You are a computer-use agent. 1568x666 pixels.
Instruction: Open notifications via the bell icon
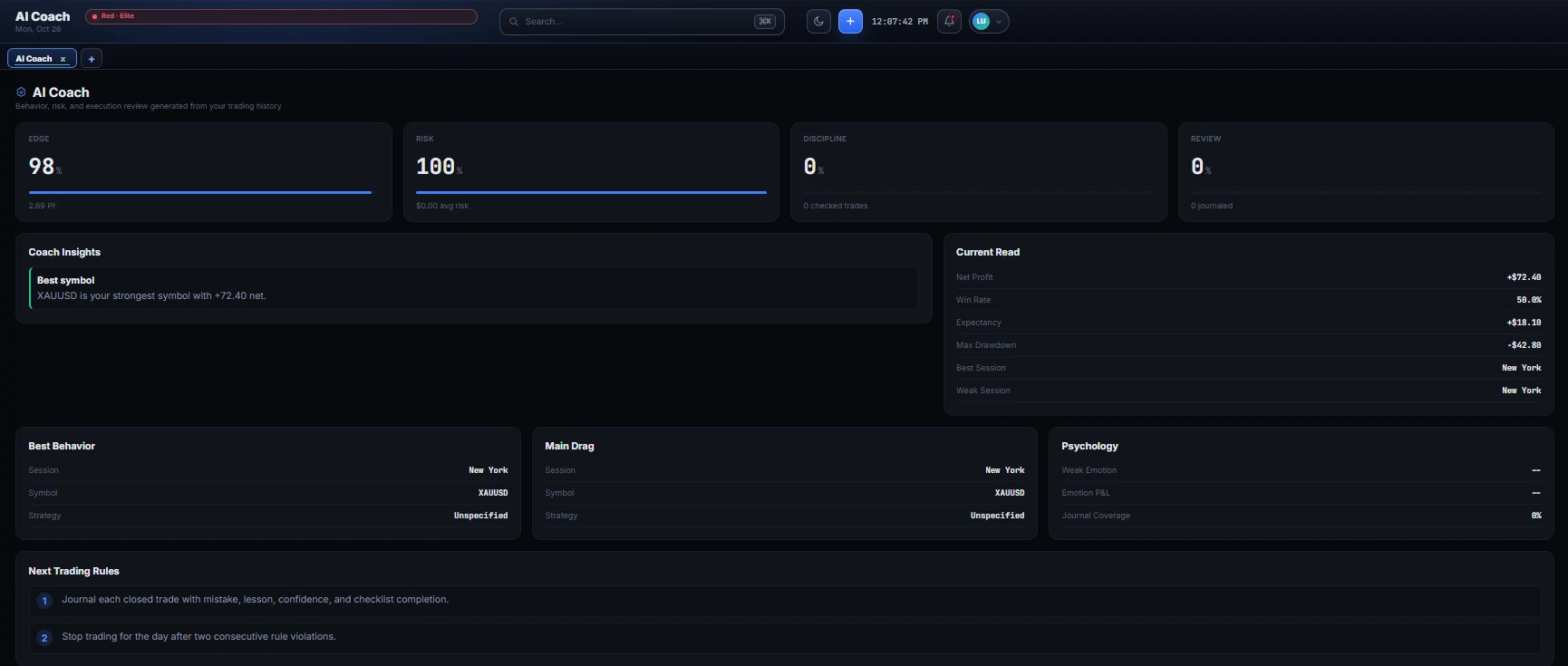tap(949, 22)
